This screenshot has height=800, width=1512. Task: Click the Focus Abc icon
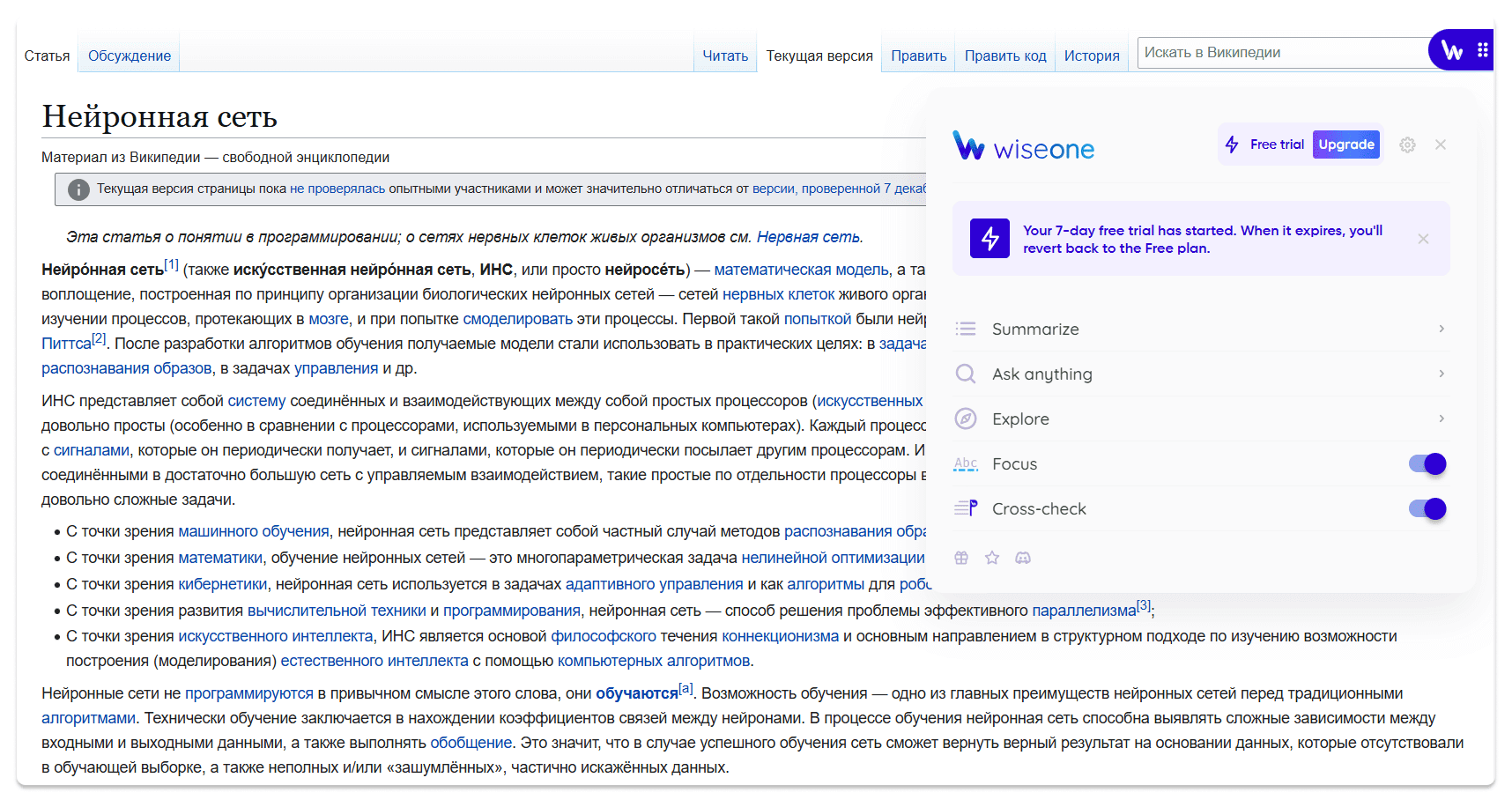pos(966,463)
